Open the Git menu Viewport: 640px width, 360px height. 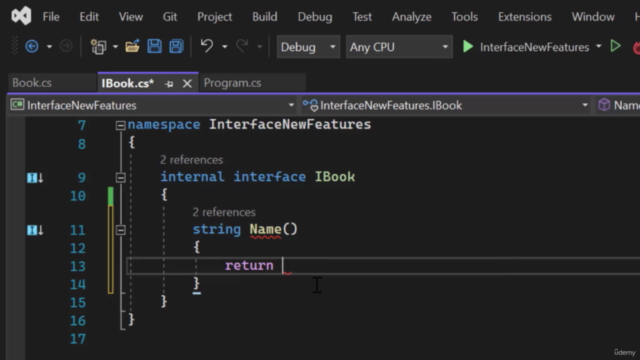coord(170,17)
